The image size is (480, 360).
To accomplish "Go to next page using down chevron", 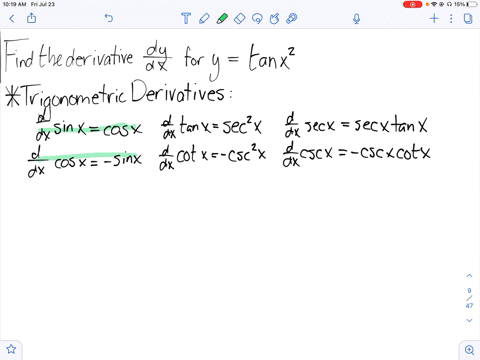I will (x=469, y=320).
